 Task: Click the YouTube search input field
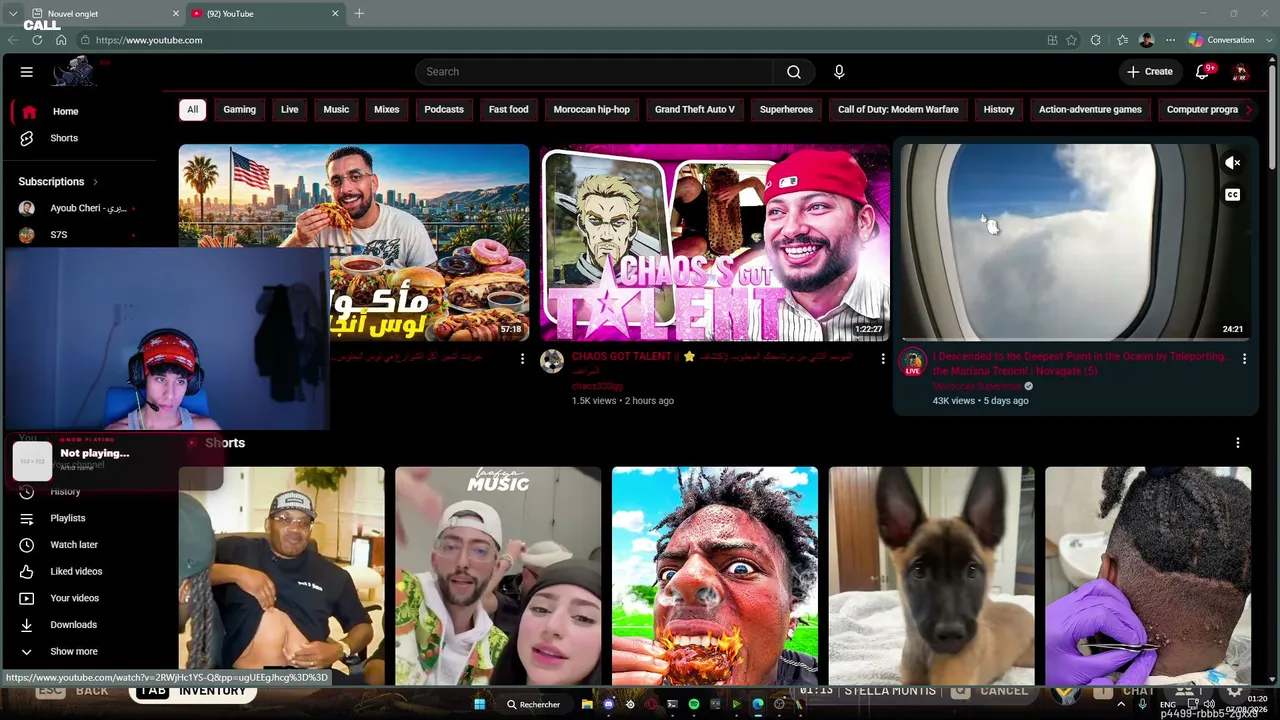coord(594,72)
